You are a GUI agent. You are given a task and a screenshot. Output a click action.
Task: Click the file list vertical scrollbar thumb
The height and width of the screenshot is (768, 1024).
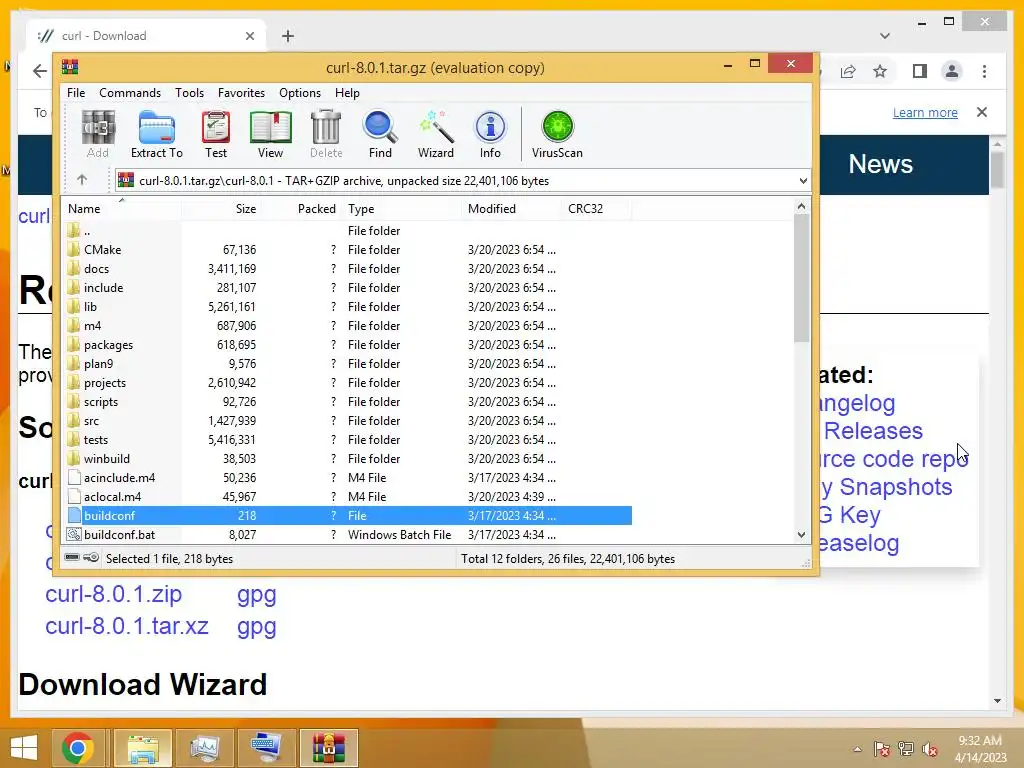801,278
